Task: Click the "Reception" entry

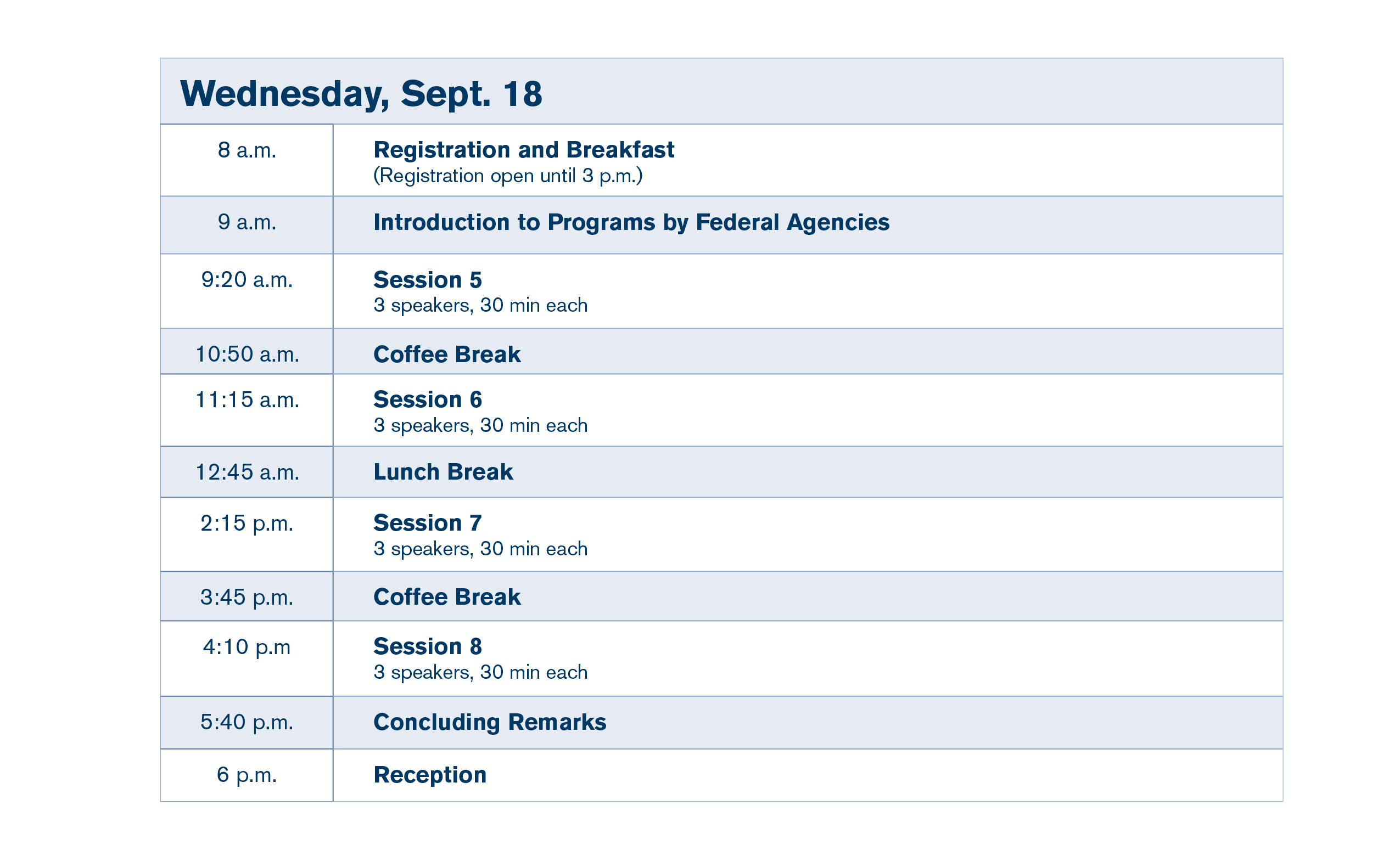Action: 429,775
